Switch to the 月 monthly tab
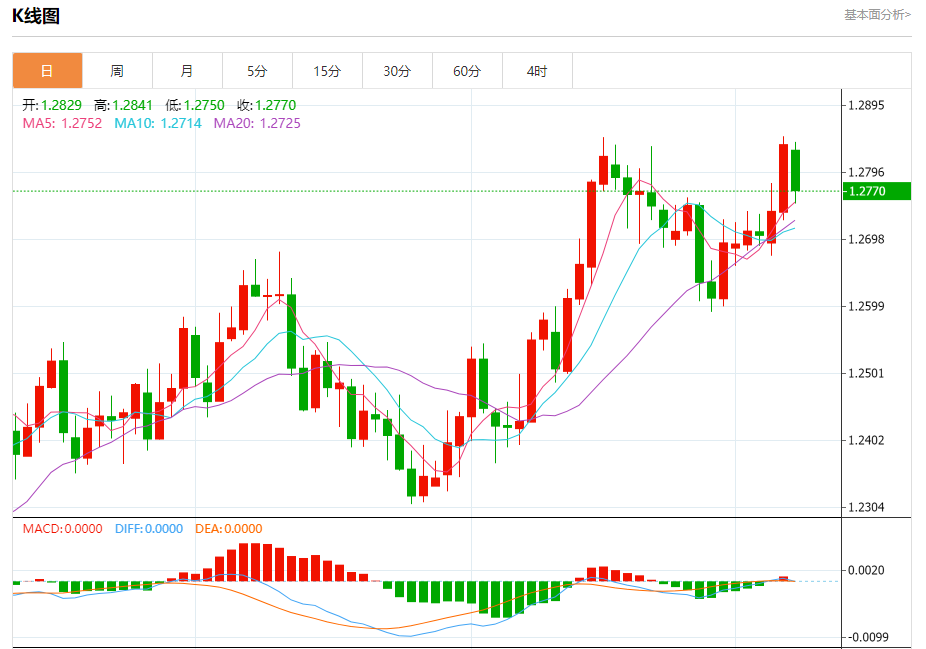Image resolution: width=926 pixels, height=649 pixels. [x=187, y=71]
